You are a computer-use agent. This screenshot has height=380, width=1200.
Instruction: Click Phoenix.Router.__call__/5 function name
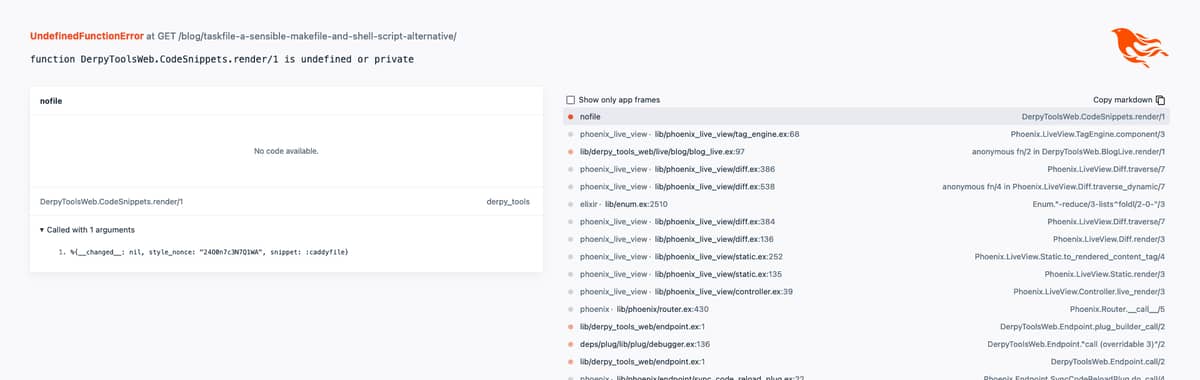1118,309
